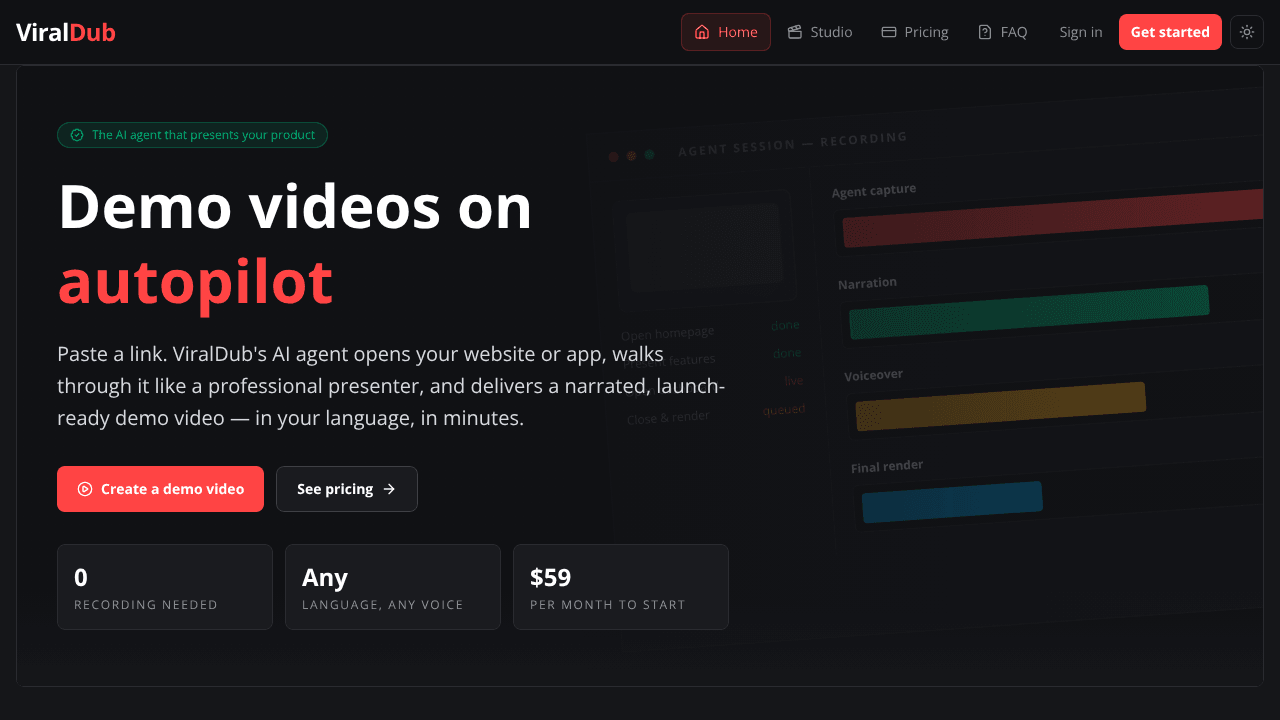The width and height of the screenshot is (1280, 720).
Task: Select the $59 per month stat card
Action: pyautogui.click(x=621, y=587)
